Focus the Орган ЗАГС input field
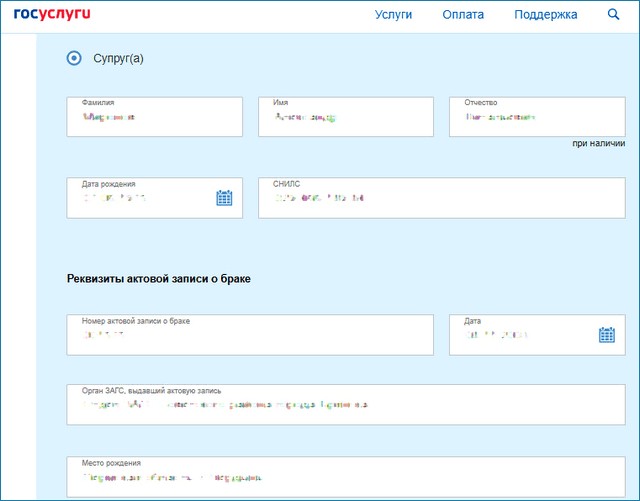640x501 pixels. [346, 405]
